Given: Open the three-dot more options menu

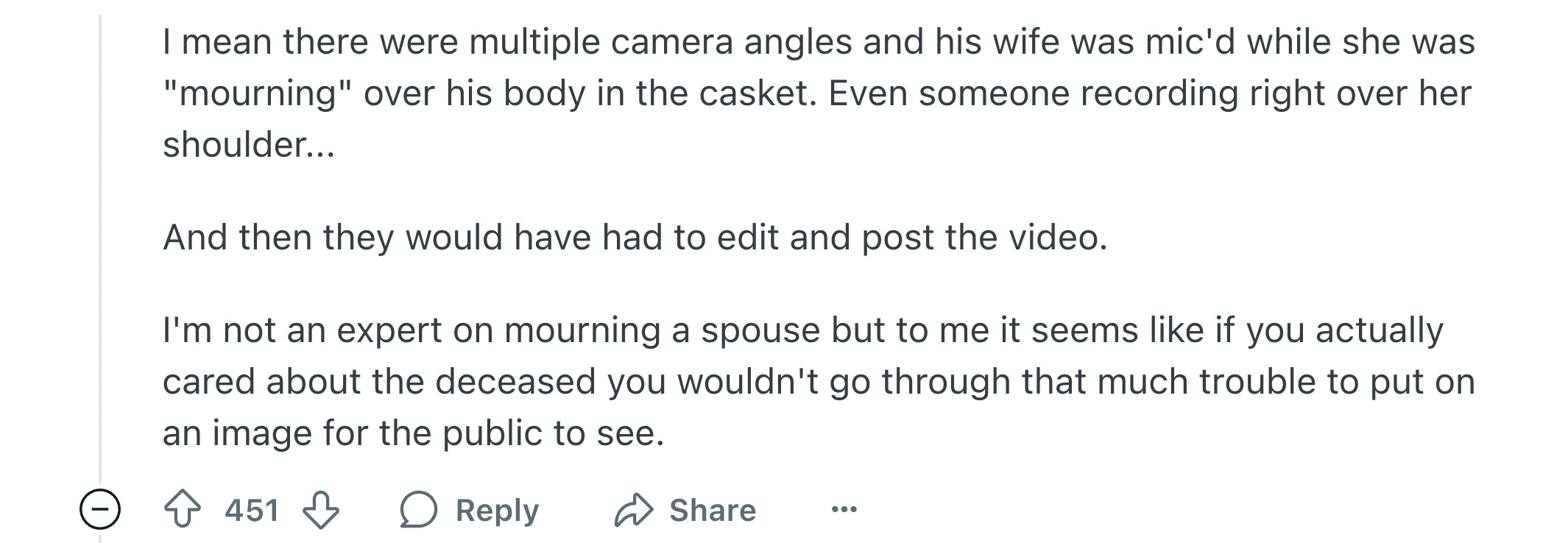Looking at the screenshot, I should (844, 509).
